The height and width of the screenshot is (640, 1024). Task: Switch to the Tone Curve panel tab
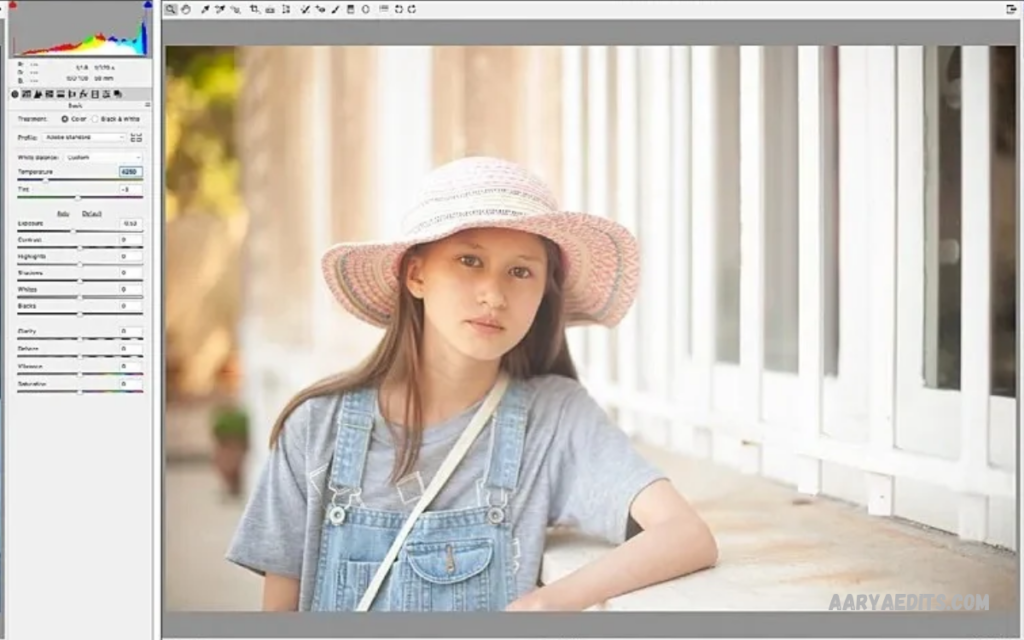[27, 95]
